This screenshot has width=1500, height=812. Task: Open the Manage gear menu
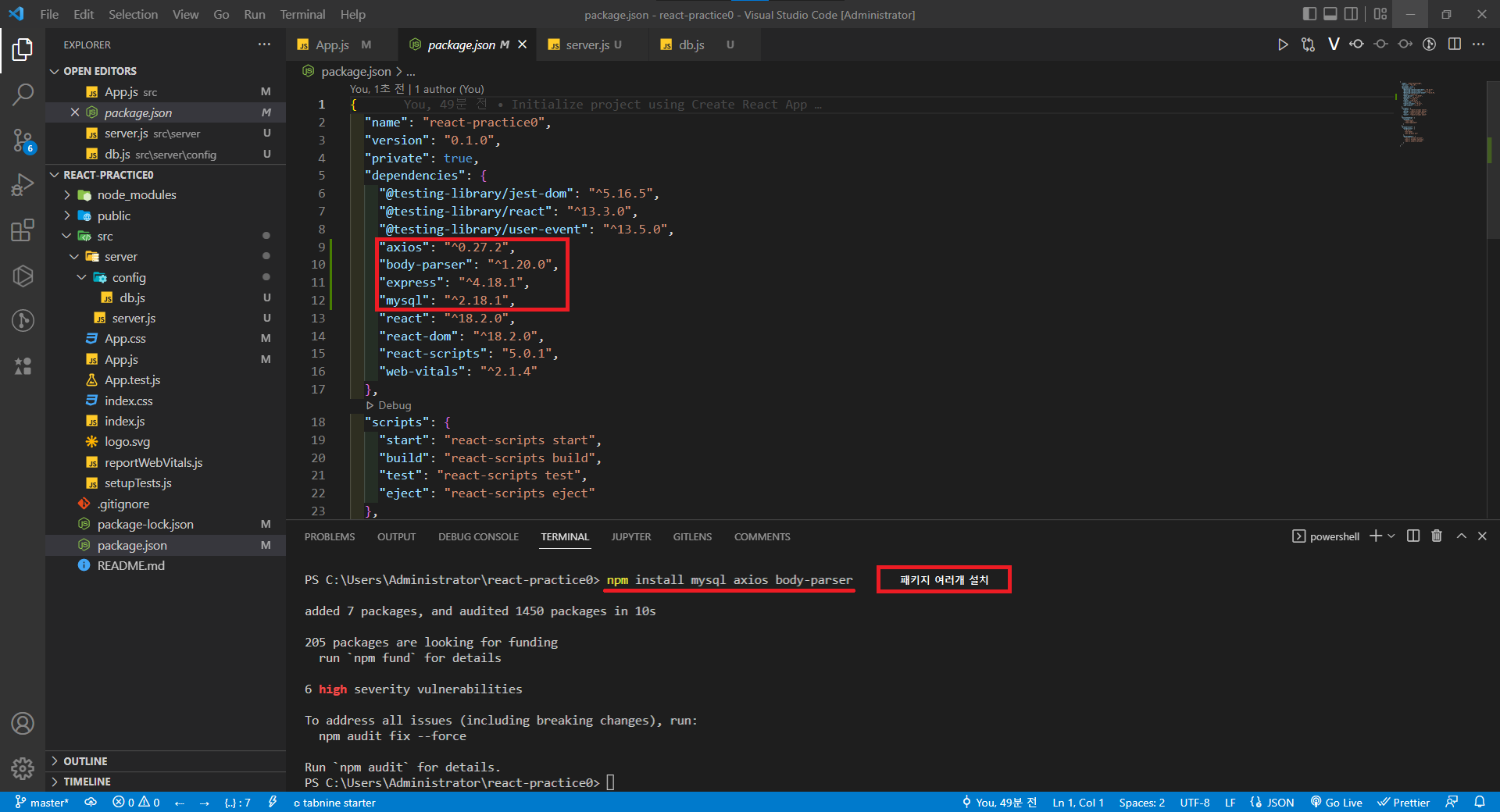coord(23,768)
